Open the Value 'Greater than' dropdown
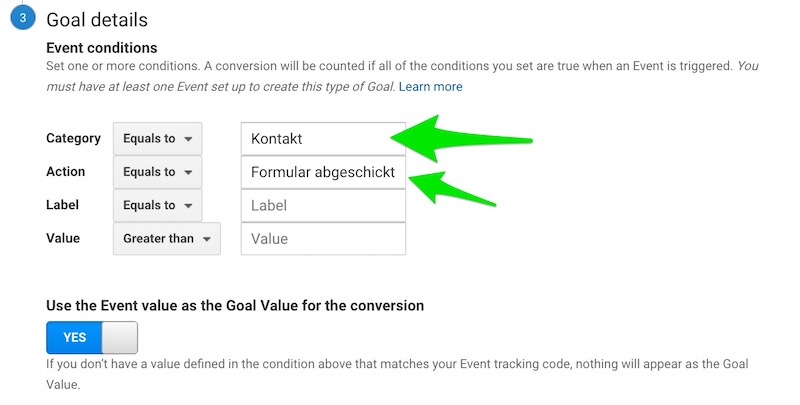 pyautogui.click(x=167, y=239)
